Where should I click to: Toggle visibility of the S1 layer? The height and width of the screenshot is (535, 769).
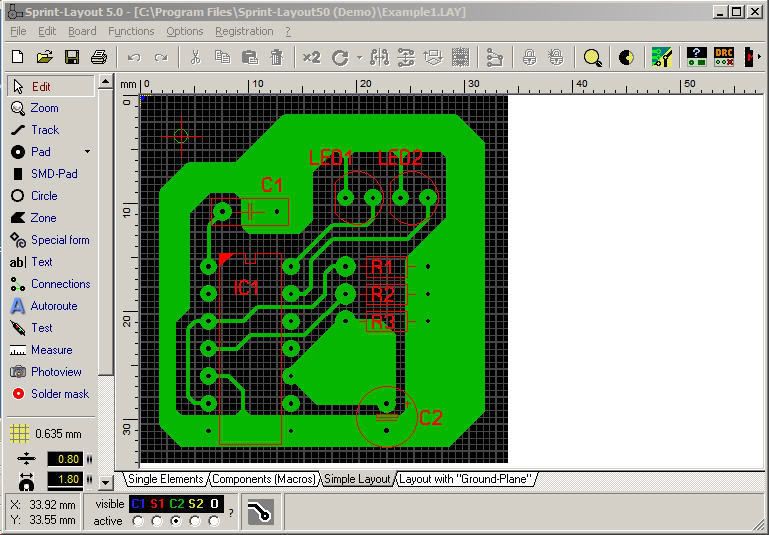157,504
